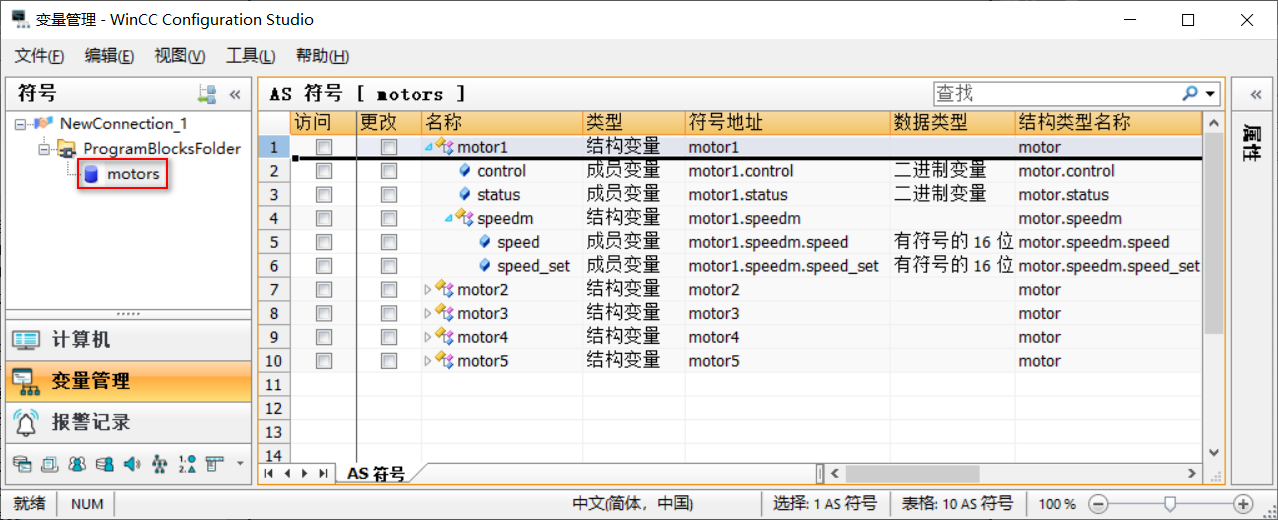The image size is (1278, 520).
Task: Select the motors data block in tree
Action: point(132,174)
